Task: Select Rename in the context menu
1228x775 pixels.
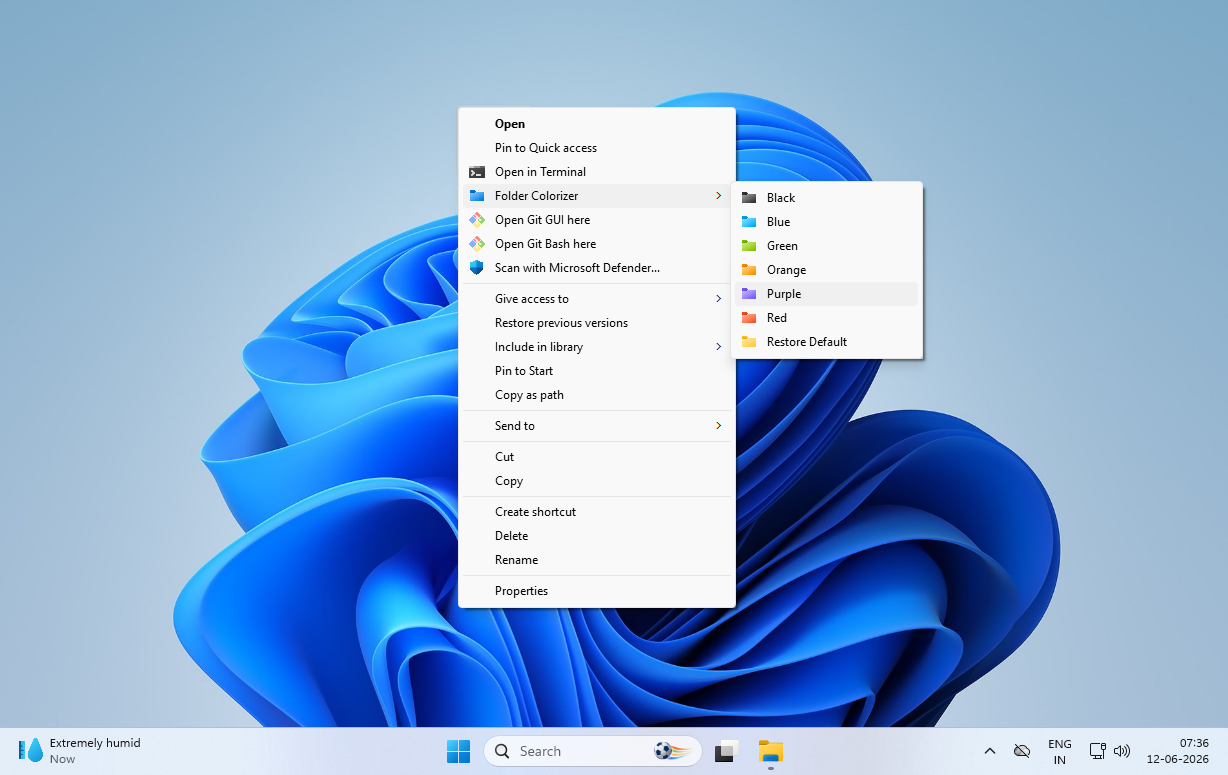Action: click(597, 560)
